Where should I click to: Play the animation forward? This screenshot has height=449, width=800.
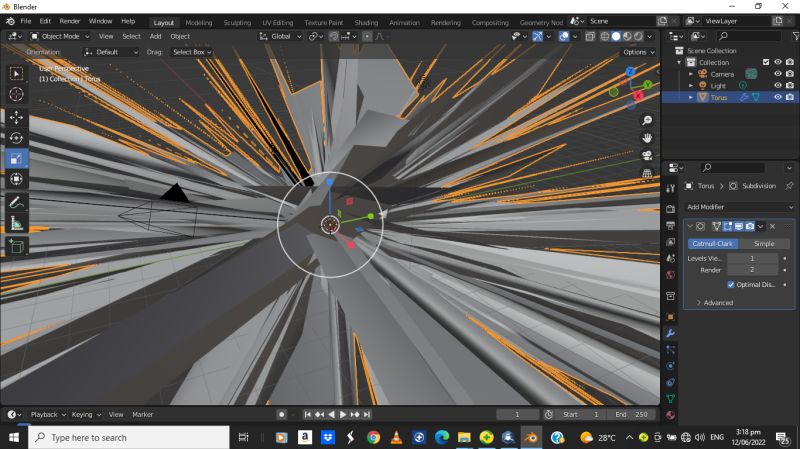[x=343, y=414]
